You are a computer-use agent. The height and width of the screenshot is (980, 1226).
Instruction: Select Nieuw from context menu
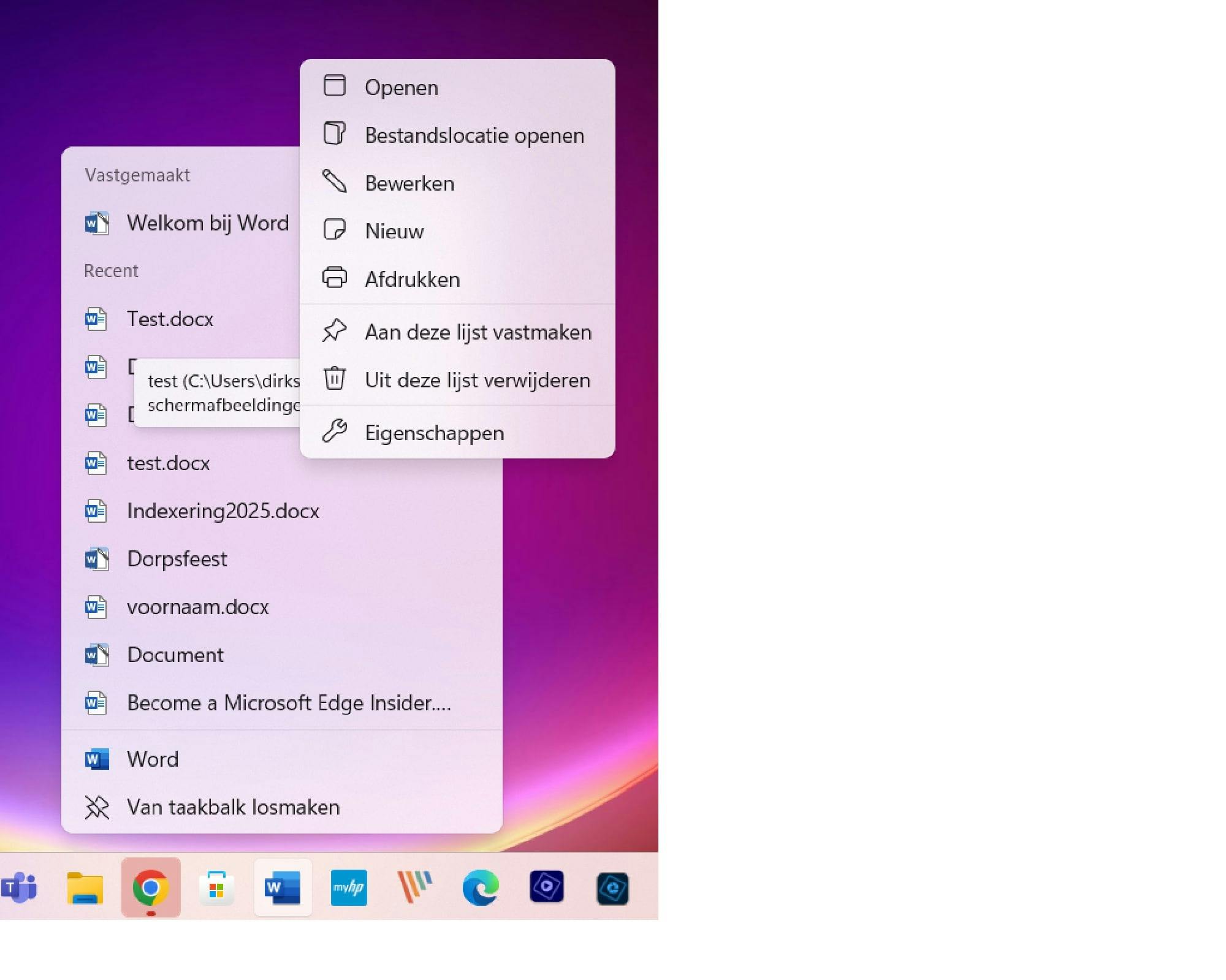click(x=394, y=231)
